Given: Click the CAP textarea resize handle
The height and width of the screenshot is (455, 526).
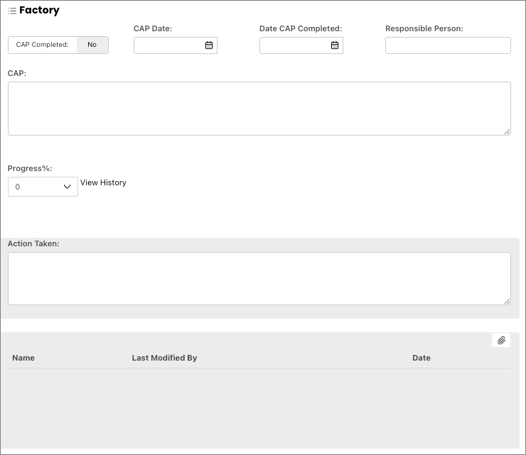Looking at the screenshot, I should point(507,132).
